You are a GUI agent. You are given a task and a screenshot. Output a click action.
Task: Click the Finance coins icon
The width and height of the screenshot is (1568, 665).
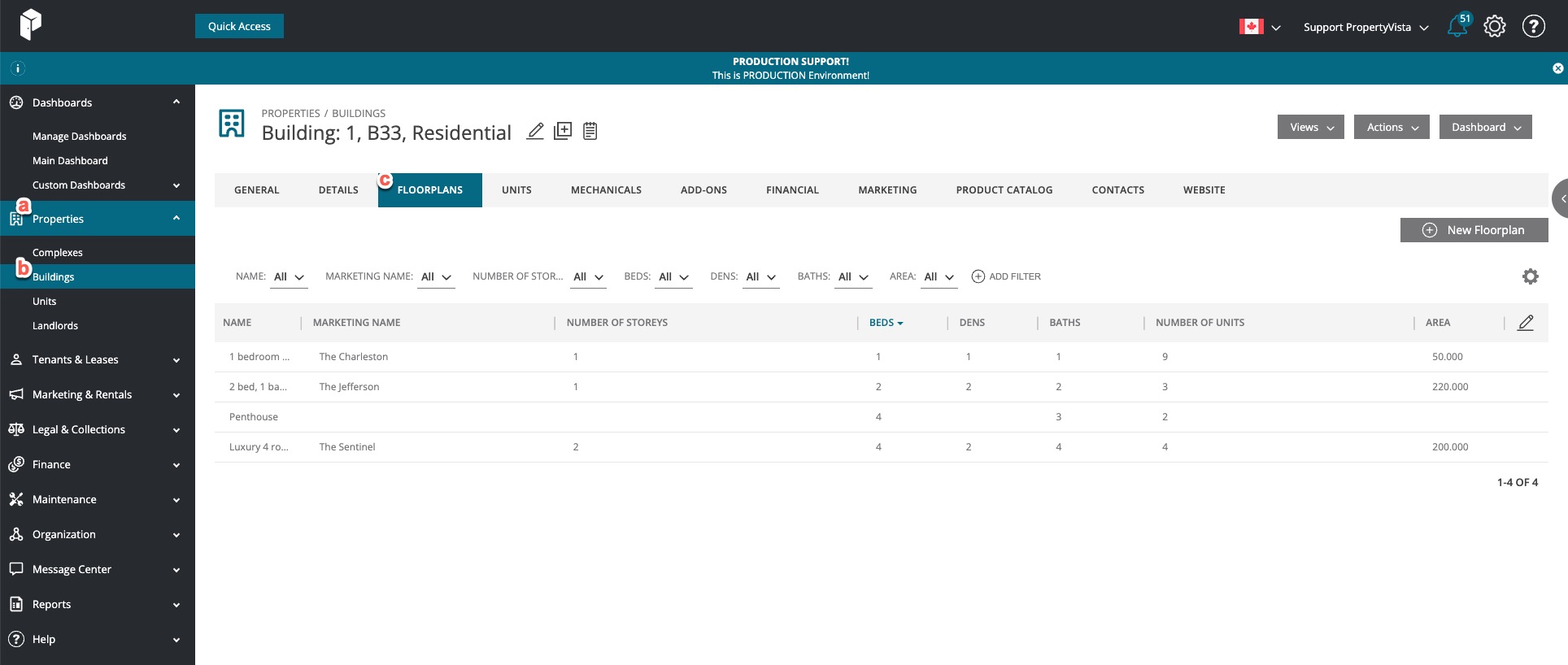coord(16,464)
